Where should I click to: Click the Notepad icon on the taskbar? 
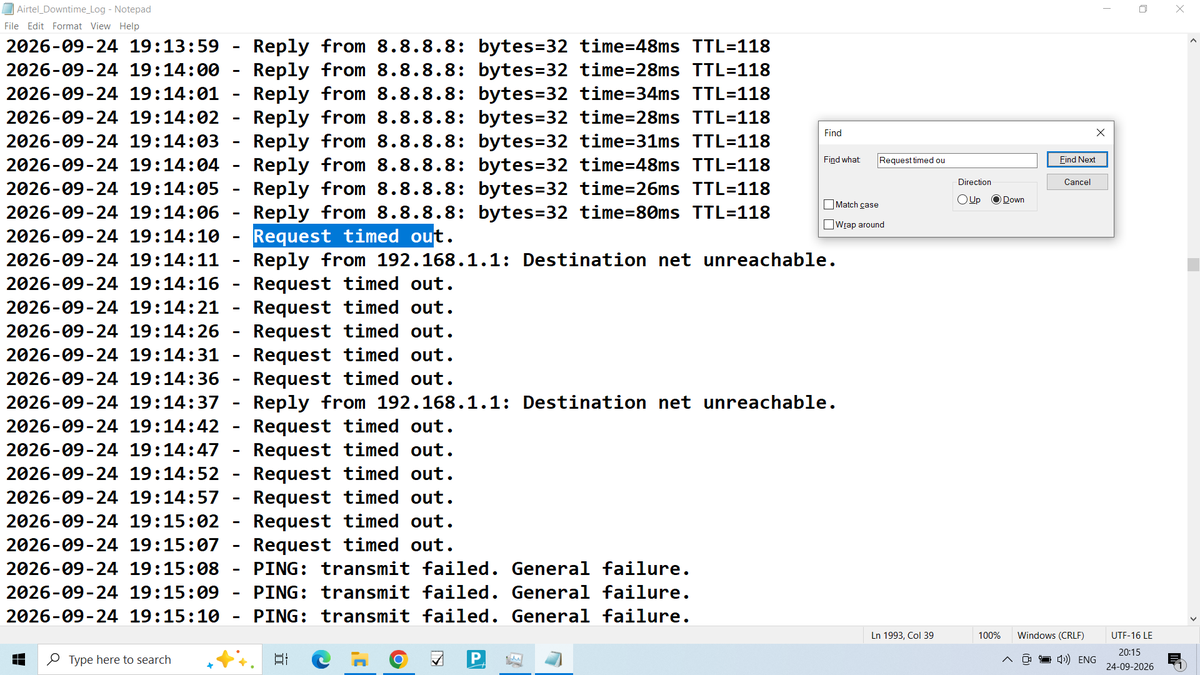(x=554, y=659)
